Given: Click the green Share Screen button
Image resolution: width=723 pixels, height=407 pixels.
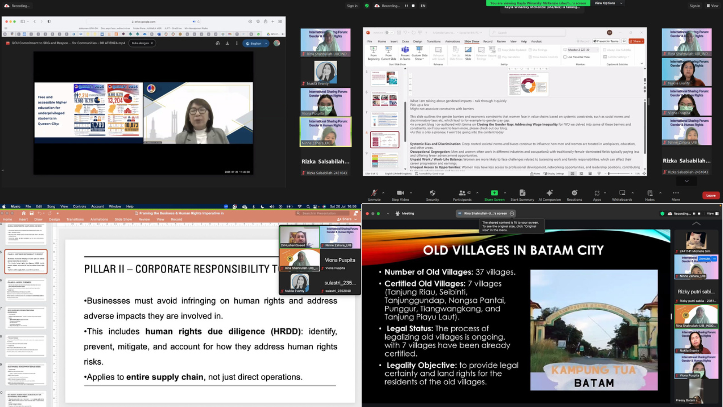Looking at the screenshot, I should coord(494,195).
